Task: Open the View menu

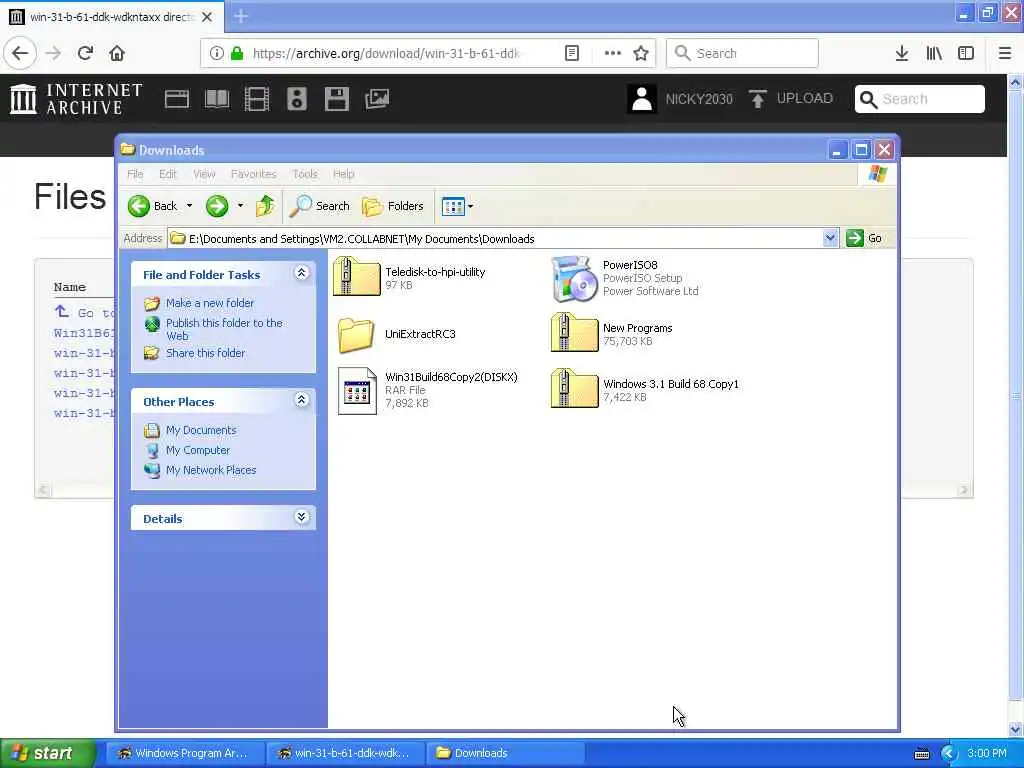Action: tap(204, 174)
